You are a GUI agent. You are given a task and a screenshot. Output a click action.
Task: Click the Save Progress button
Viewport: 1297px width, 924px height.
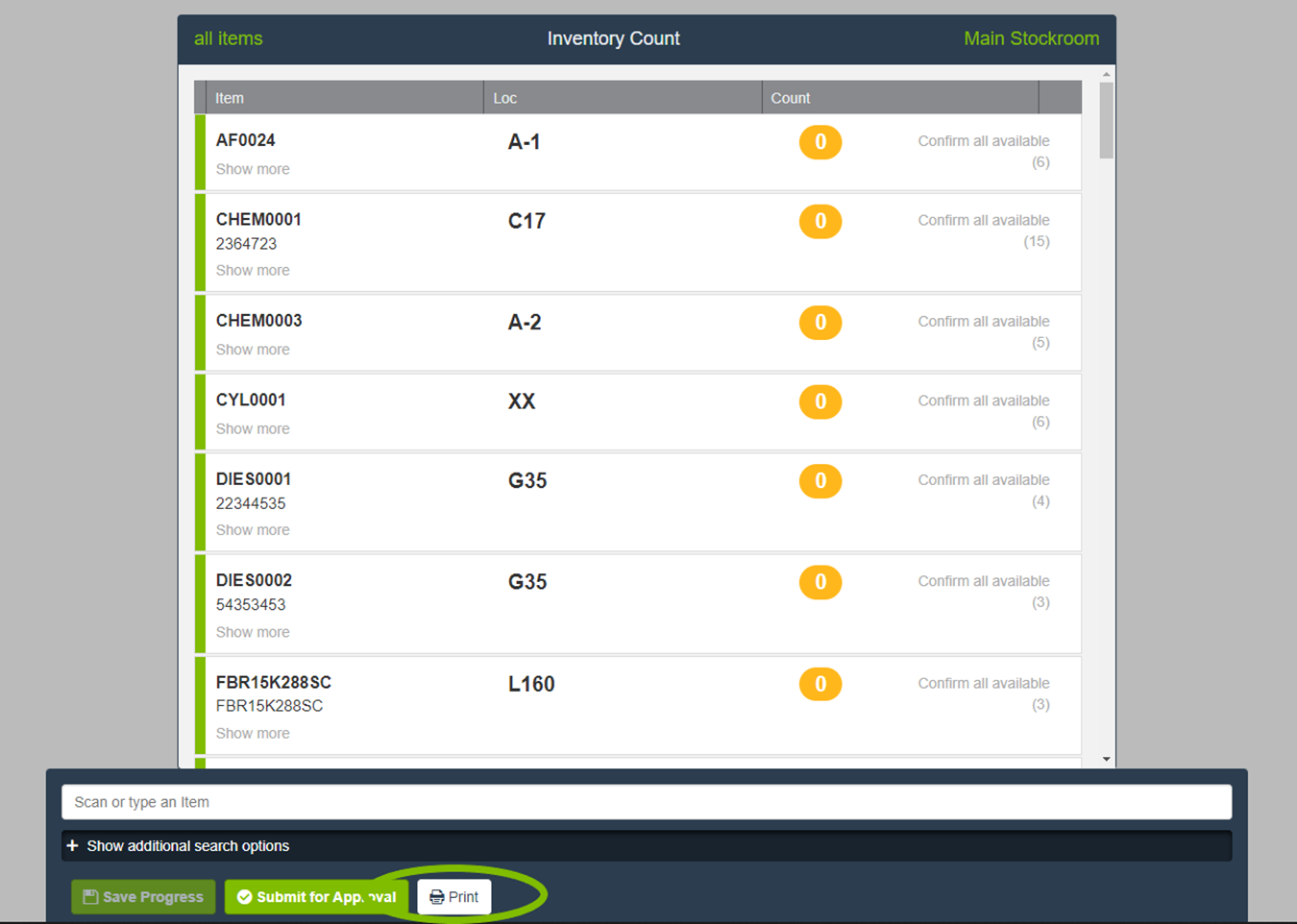(x=143, y=897)
